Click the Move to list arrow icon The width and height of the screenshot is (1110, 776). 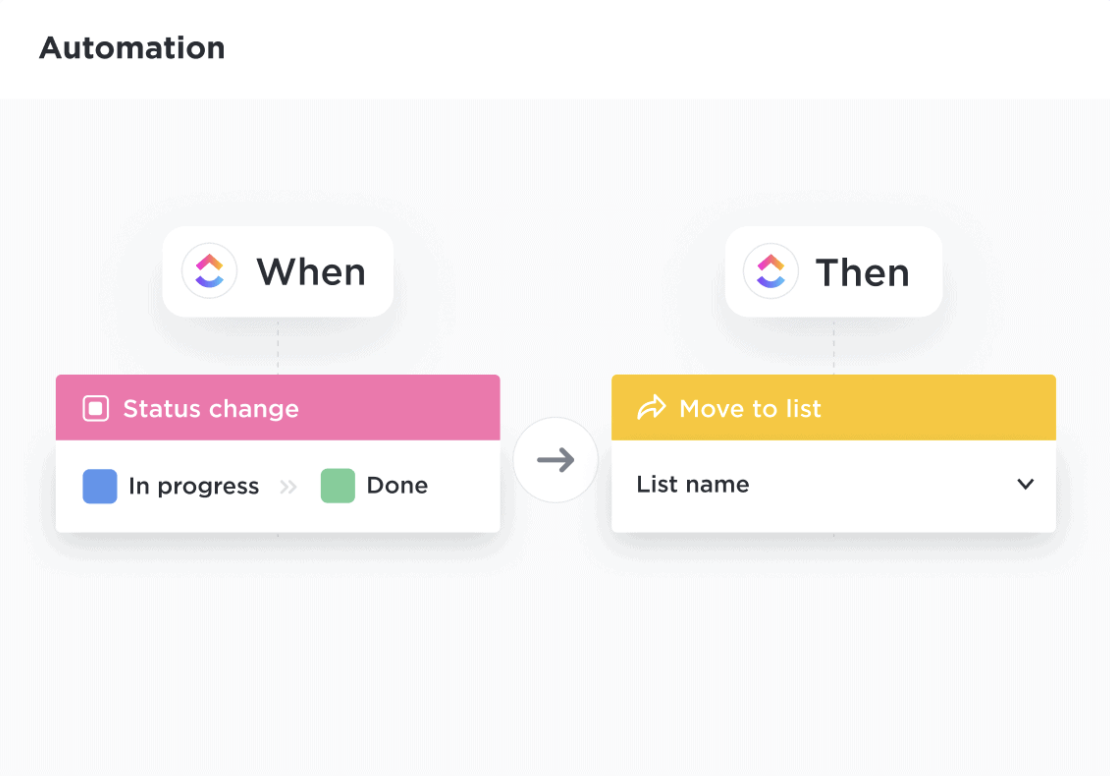pyautogui.click(x=652, y=408)
